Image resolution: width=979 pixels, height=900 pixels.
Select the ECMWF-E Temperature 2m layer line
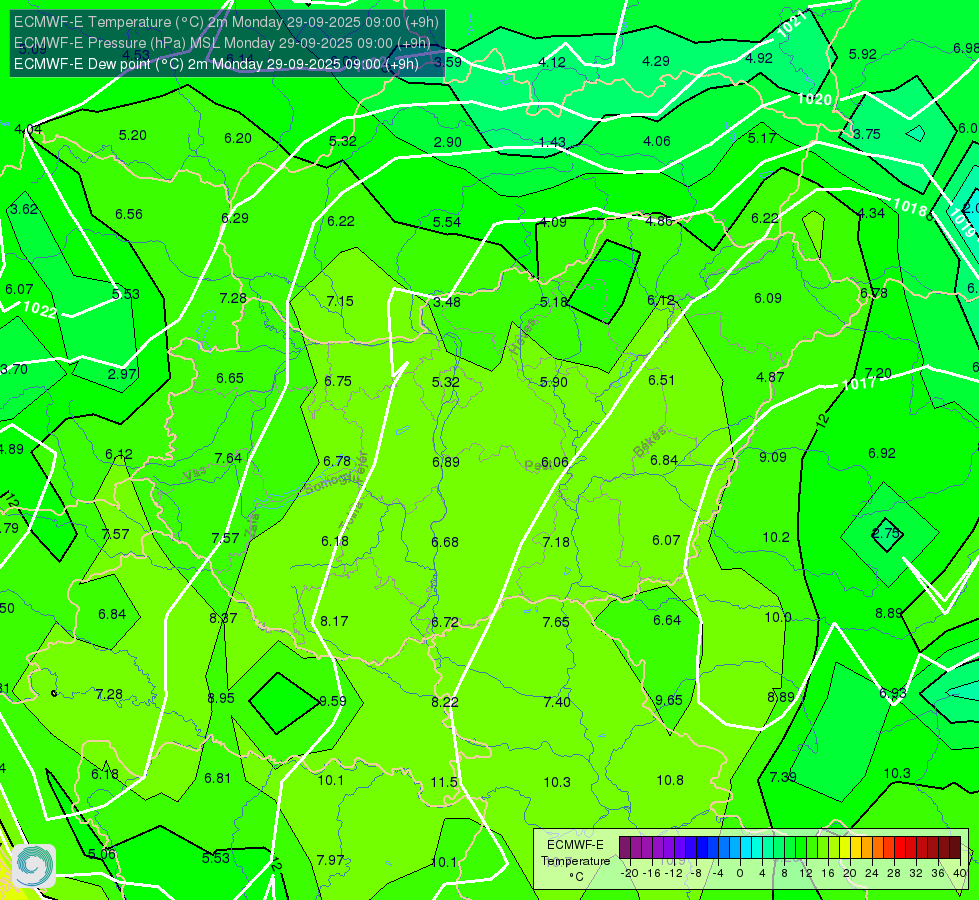pos(226,22)
